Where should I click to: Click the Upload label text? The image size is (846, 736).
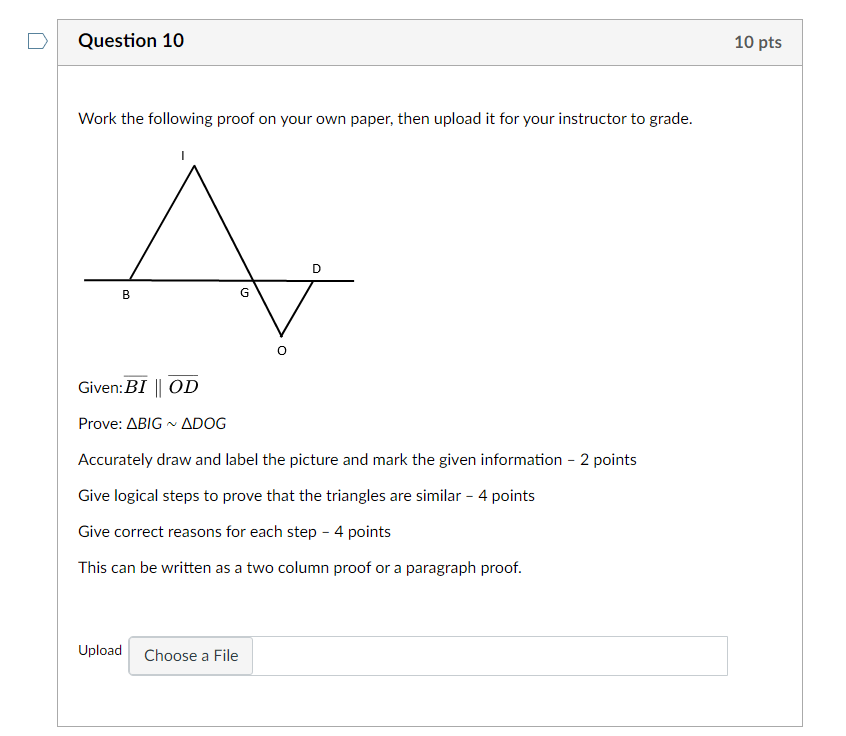click(x=99, y=650)
